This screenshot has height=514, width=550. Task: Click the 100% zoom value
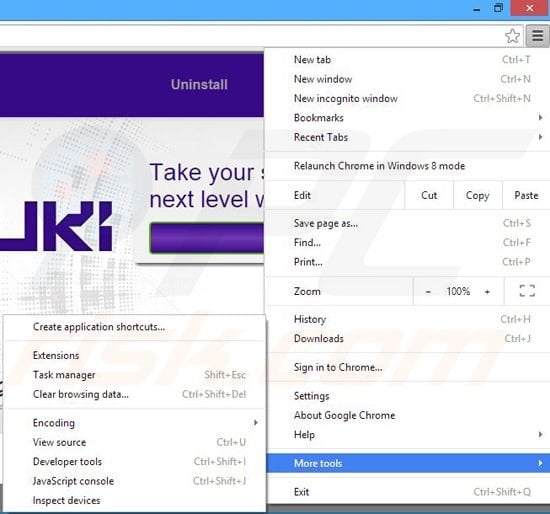(458, 292)
